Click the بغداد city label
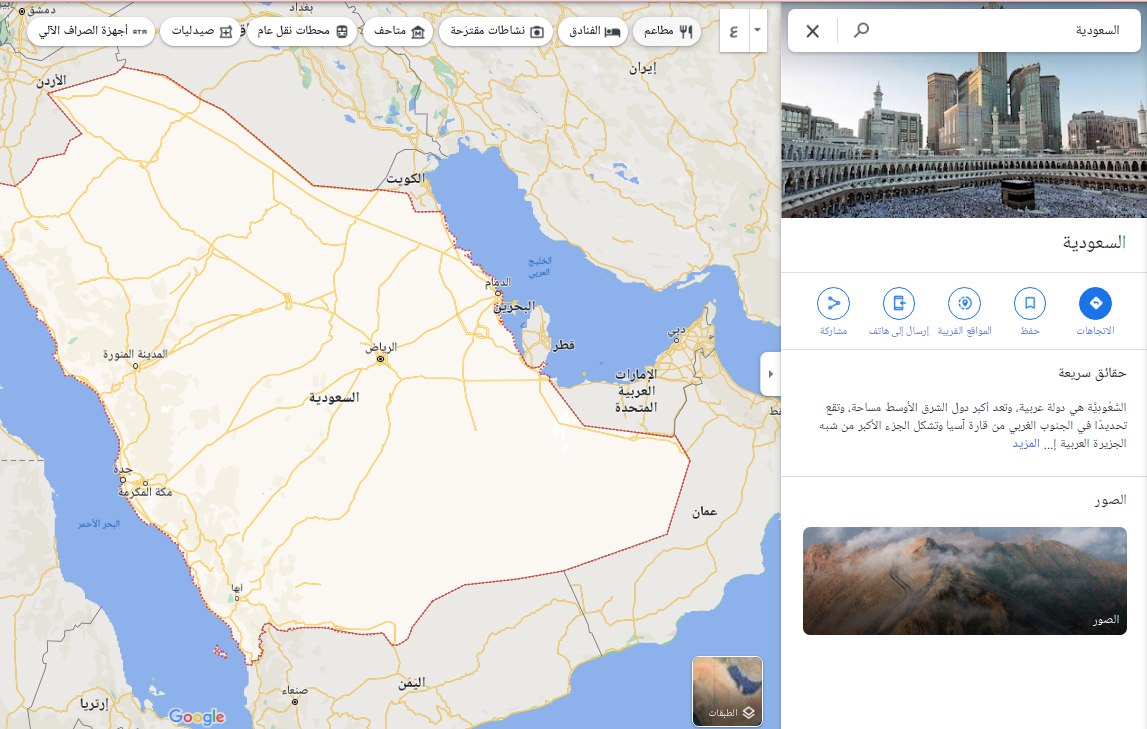The width and height of the screenshot is (1147, 729). coord(301,7)
